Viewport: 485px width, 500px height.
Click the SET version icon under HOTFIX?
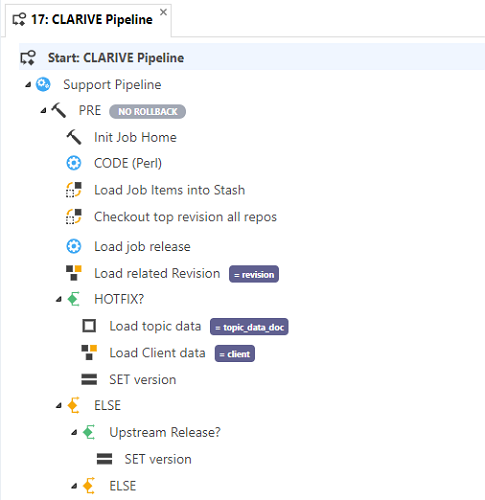point(89,379)
